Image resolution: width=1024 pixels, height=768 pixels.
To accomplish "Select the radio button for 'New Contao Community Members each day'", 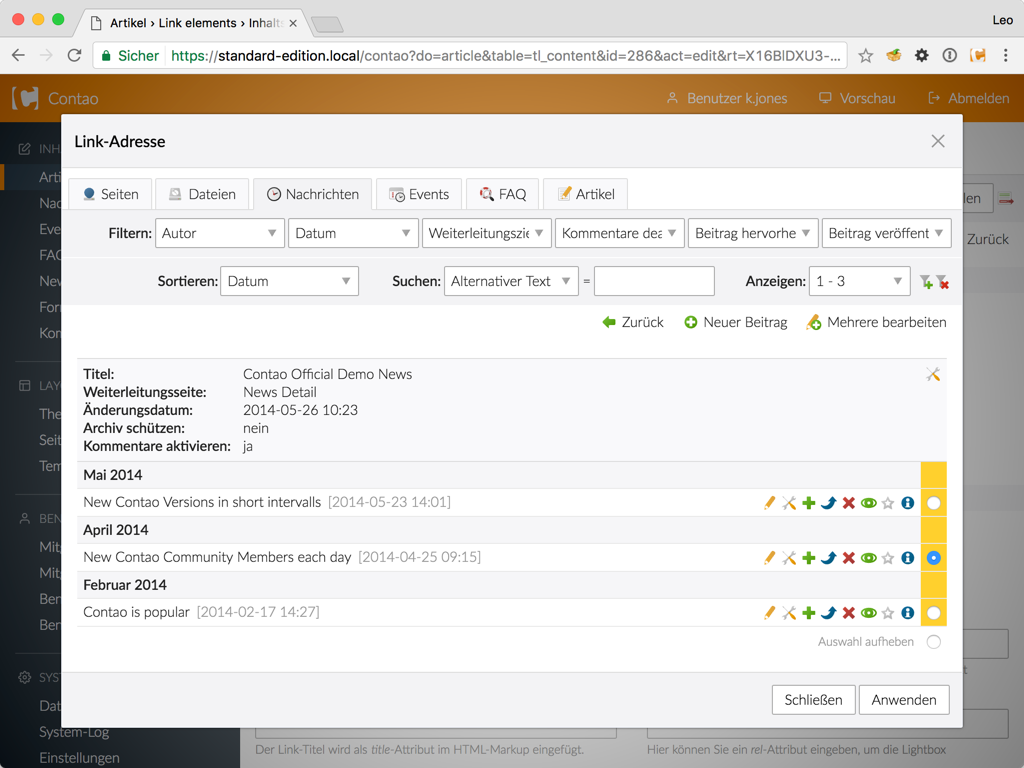I will [934, 558].
